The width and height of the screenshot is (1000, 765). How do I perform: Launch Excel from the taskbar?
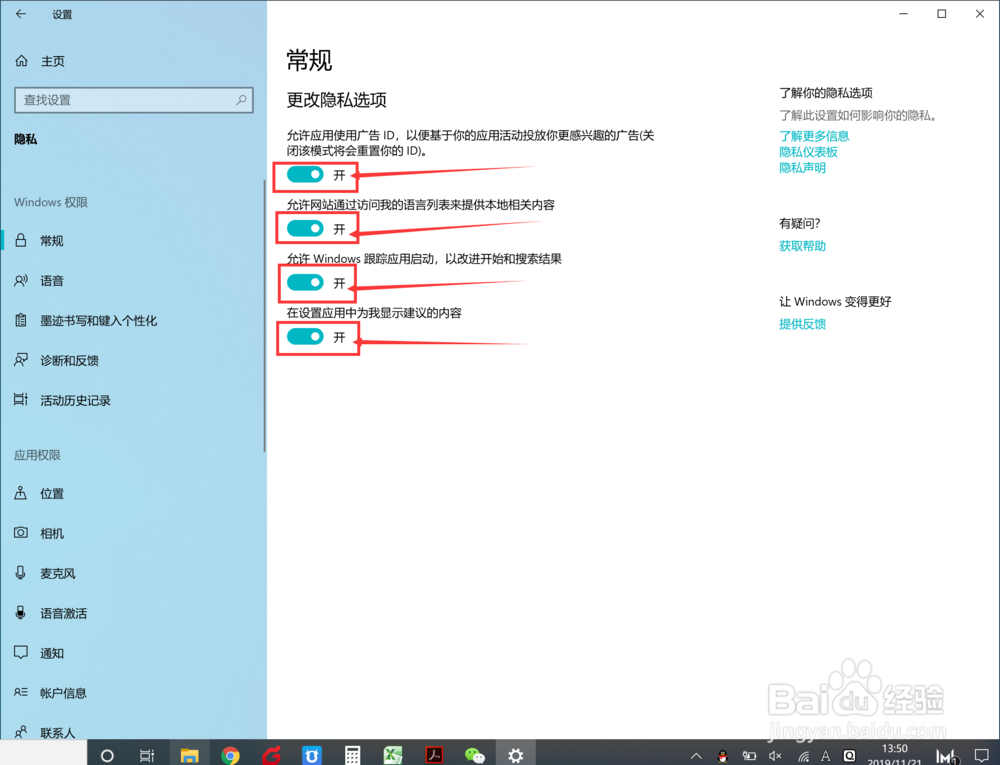392,754
